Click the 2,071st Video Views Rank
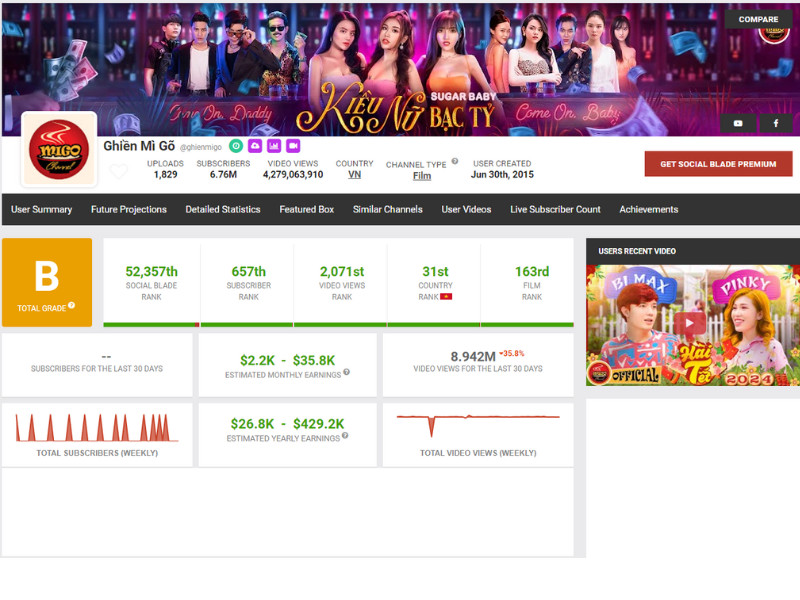Screen dimensions: 800x600 [342, 271]
